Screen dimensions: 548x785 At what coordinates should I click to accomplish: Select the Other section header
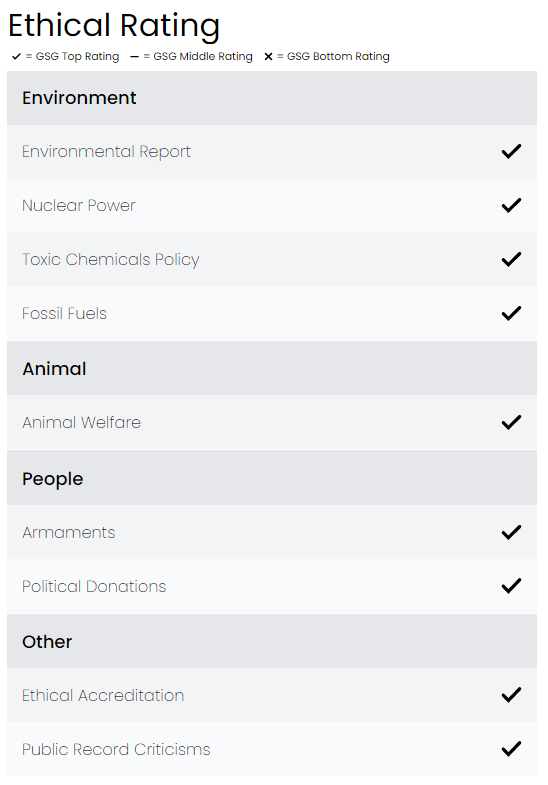[272, 641]
